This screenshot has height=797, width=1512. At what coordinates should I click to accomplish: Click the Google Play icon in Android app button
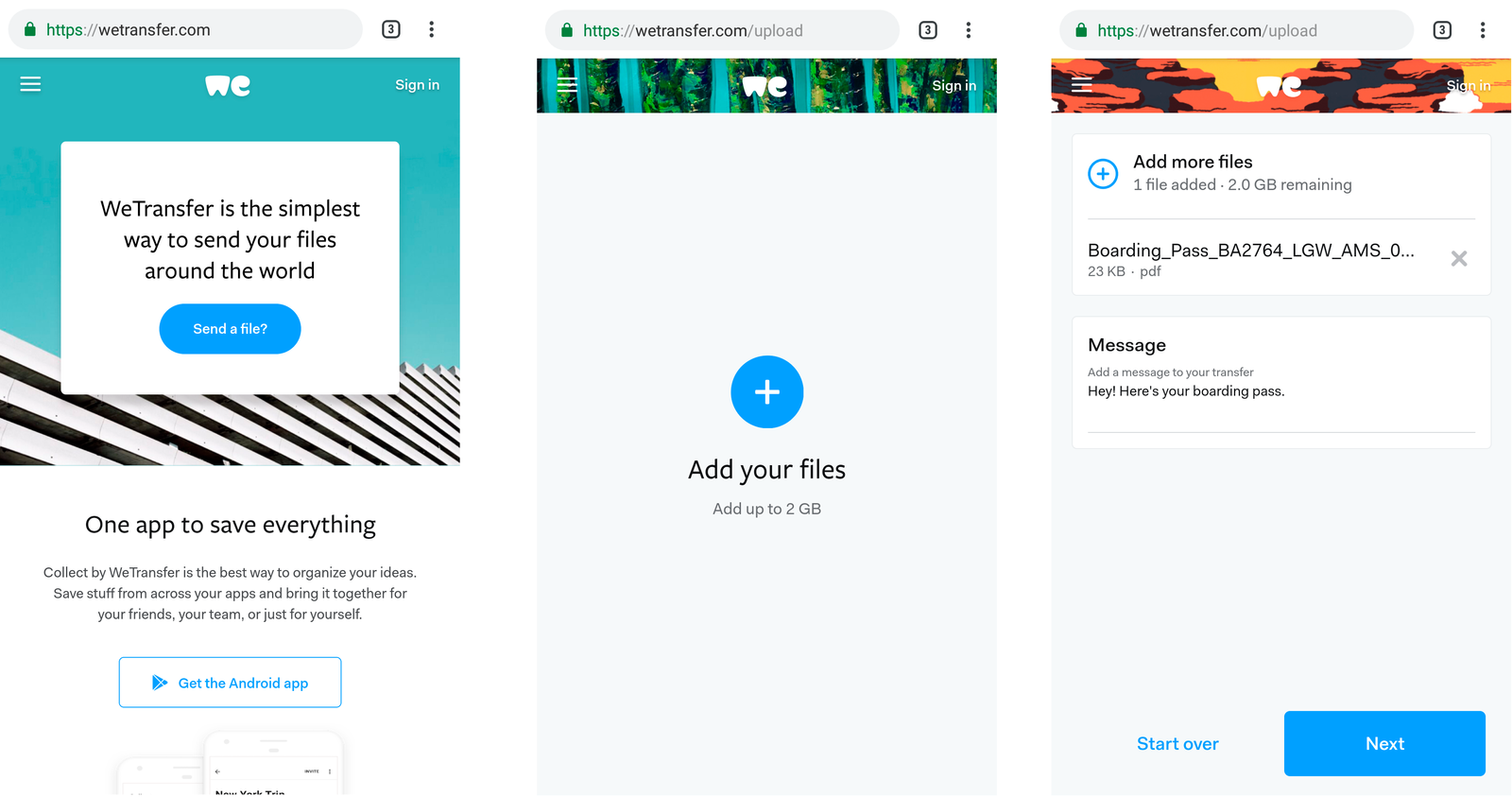[160, 683]
